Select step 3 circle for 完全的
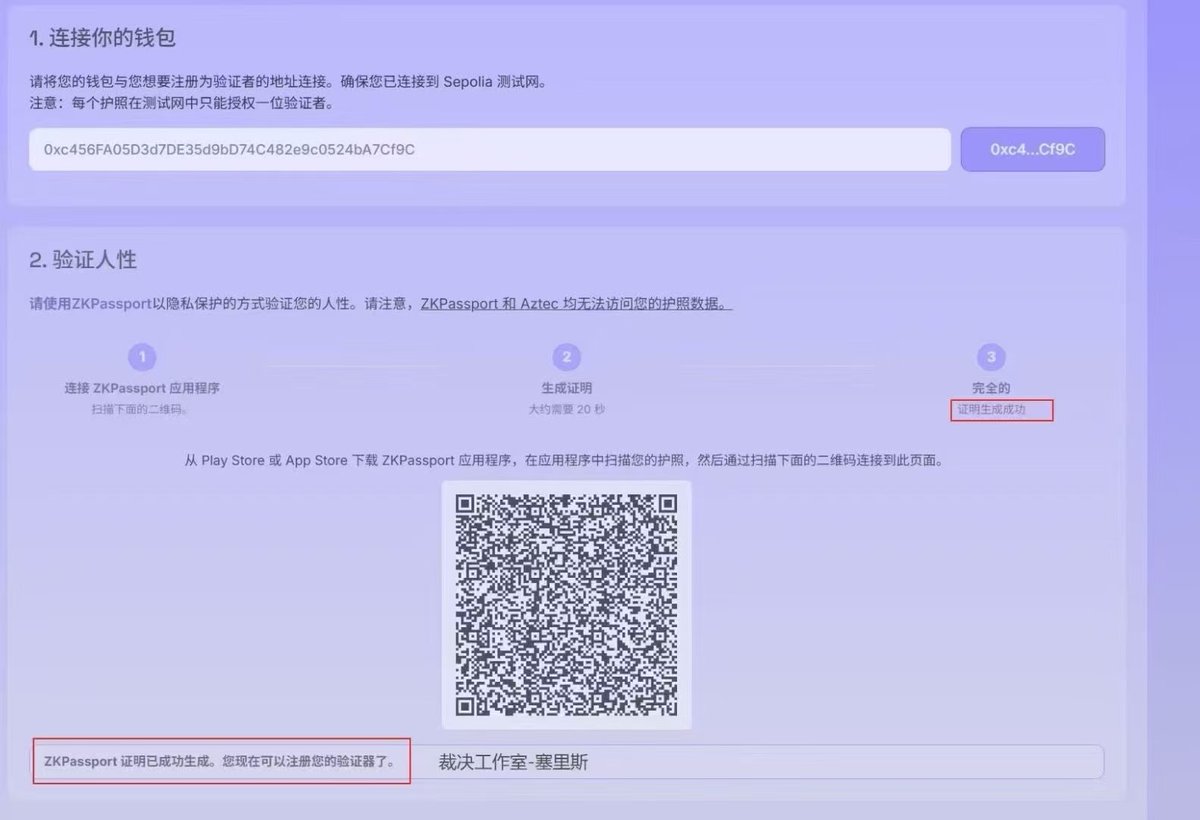The height and width of the screenshot is (820, 1200). coord(991,357)
